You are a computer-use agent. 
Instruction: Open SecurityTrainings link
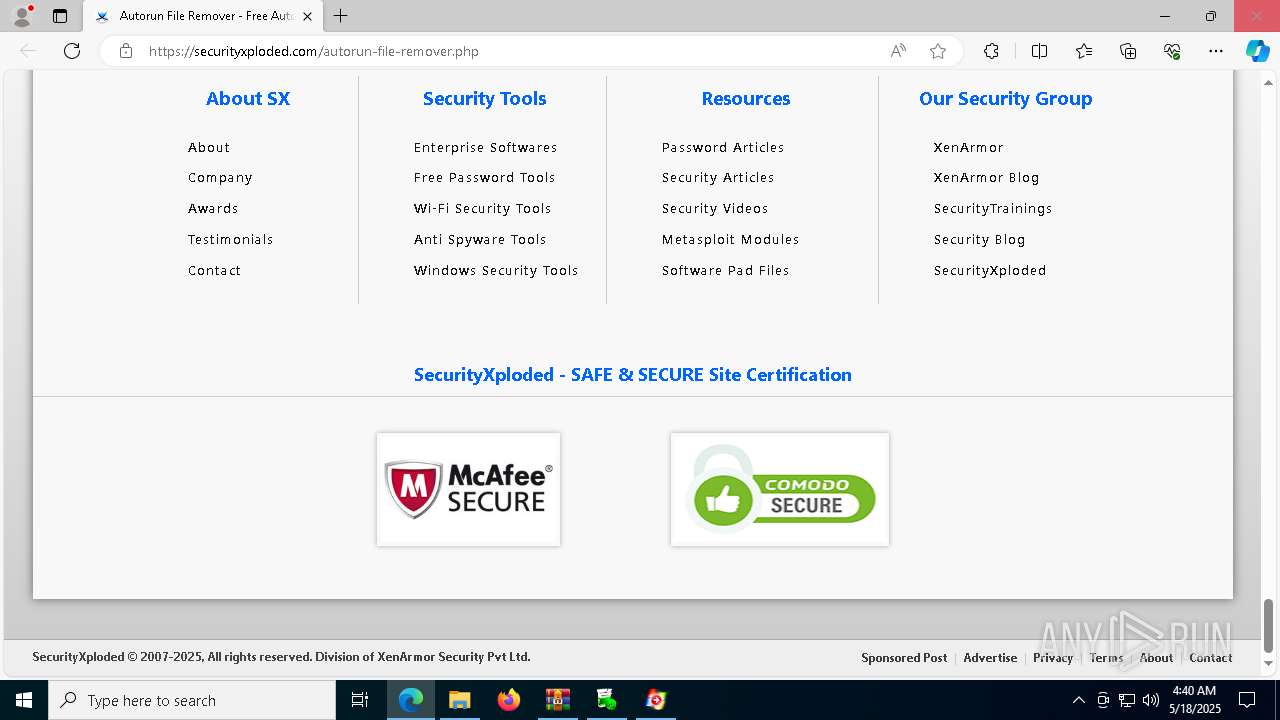coord(993,209)
